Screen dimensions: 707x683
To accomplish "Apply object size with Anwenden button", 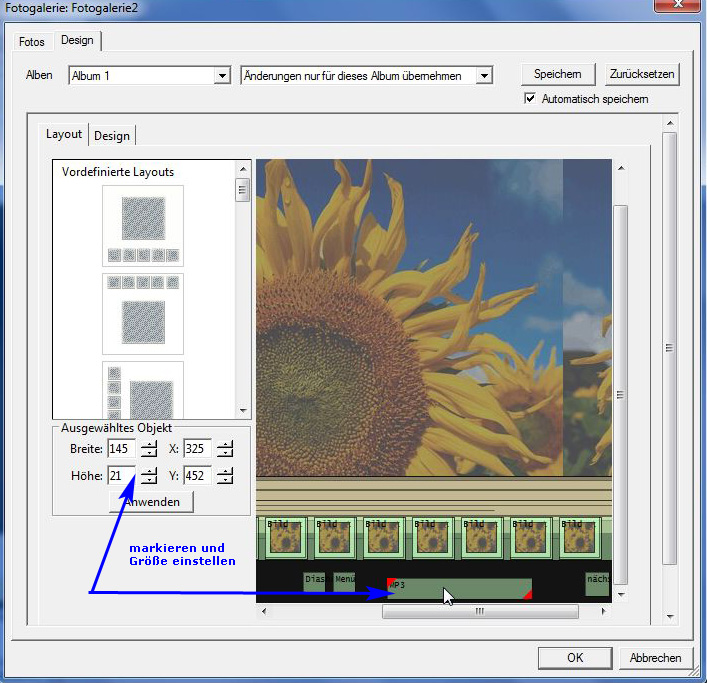I will pyautogui.click(x=152, y=502).
